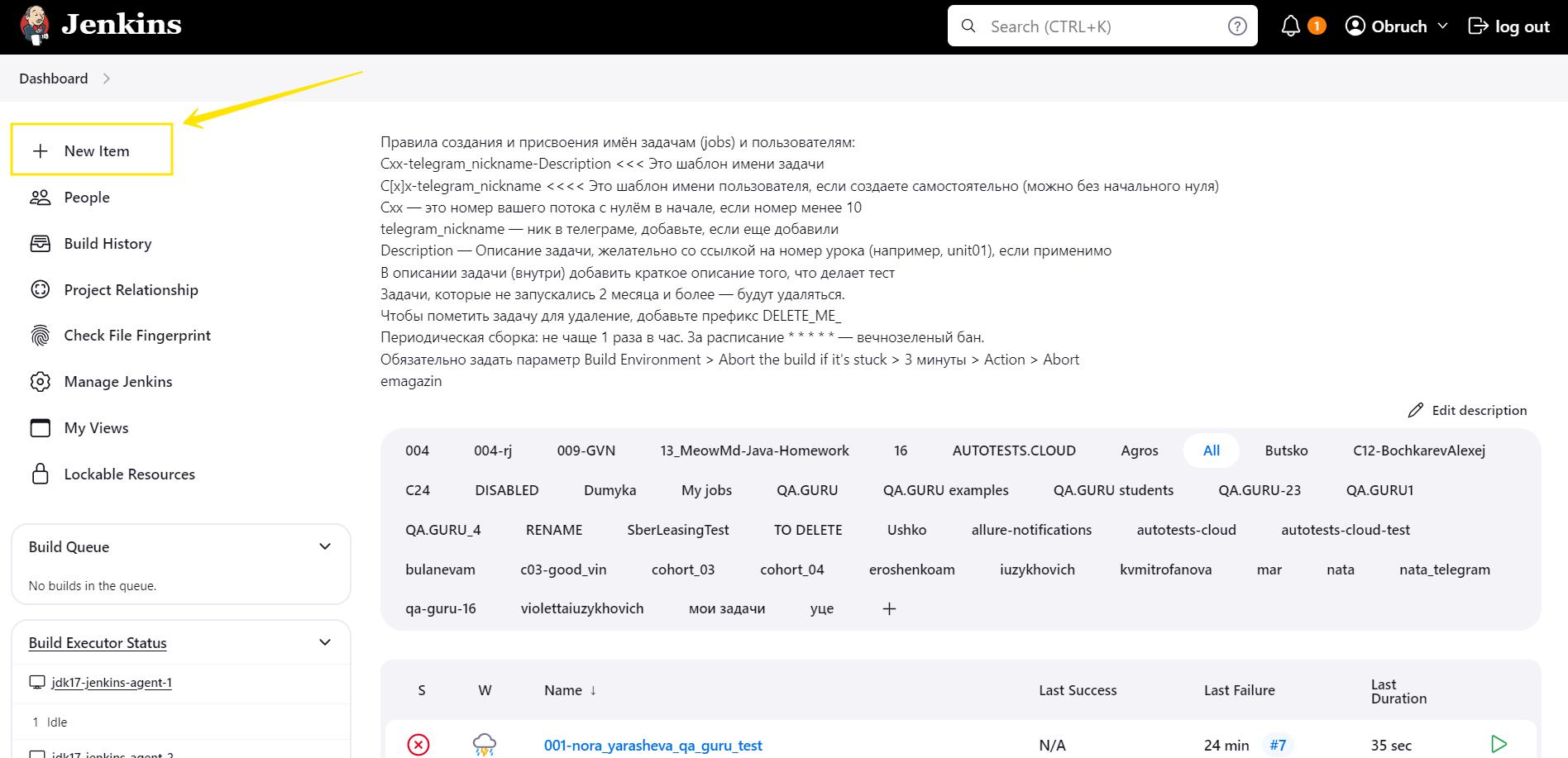The image size is (1568, 758).
Task: Click the People sidebar icon
Action: click(40, 198)
